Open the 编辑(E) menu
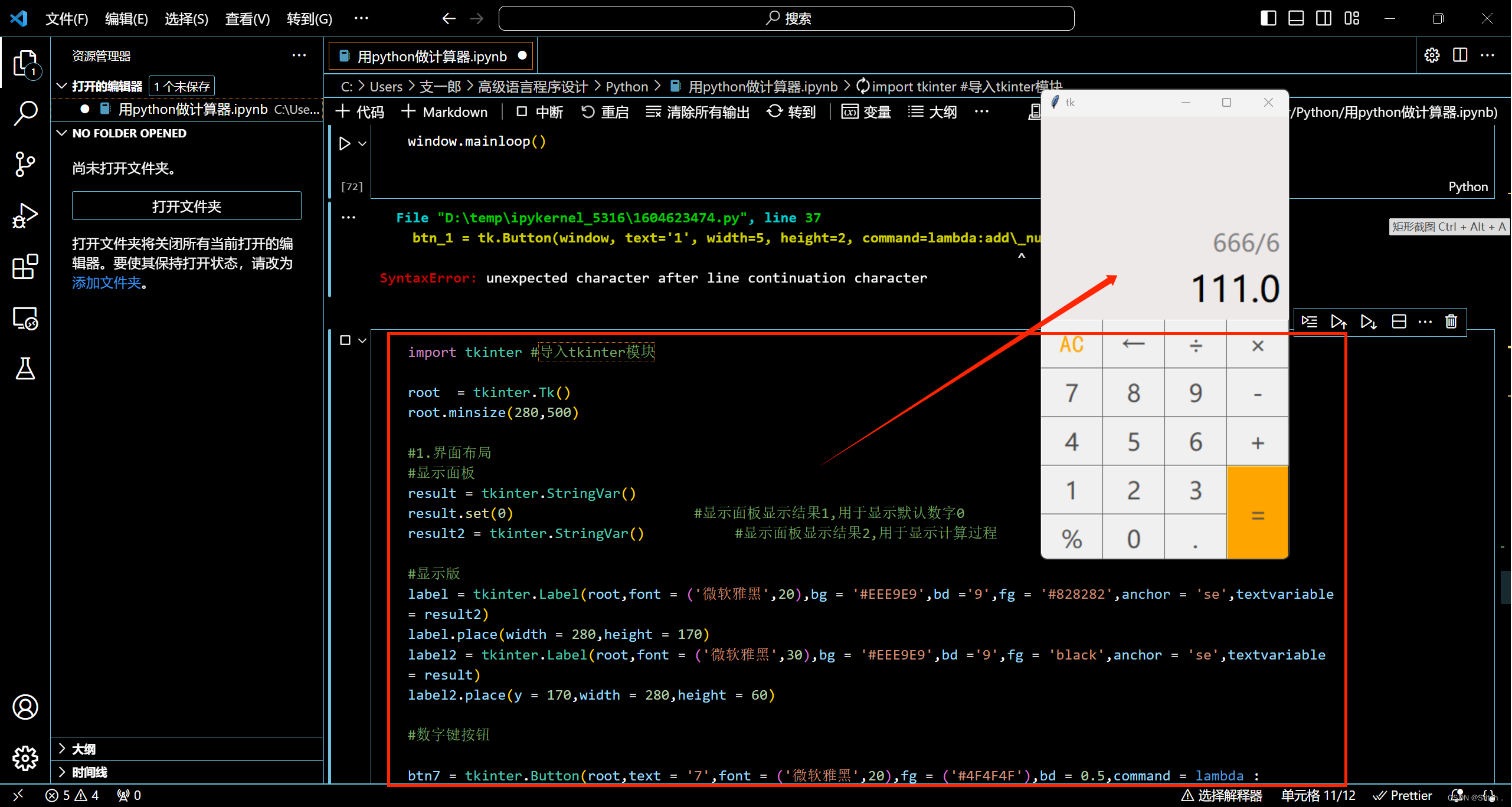Screen dimensions: 1512x807 (x=126, y=19)
